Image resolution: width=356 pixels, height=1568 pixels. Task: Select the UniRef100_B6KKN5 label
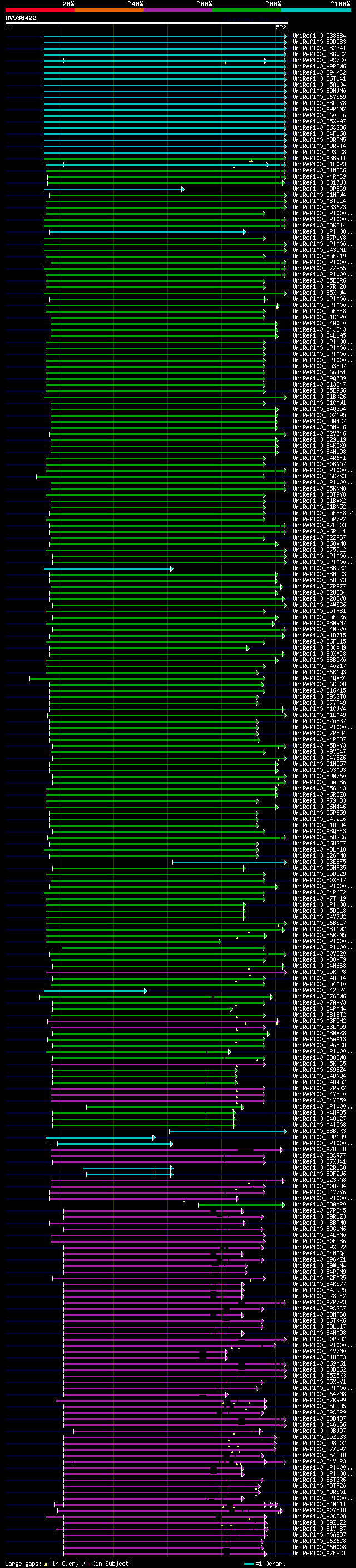click(x=319, y=936)
